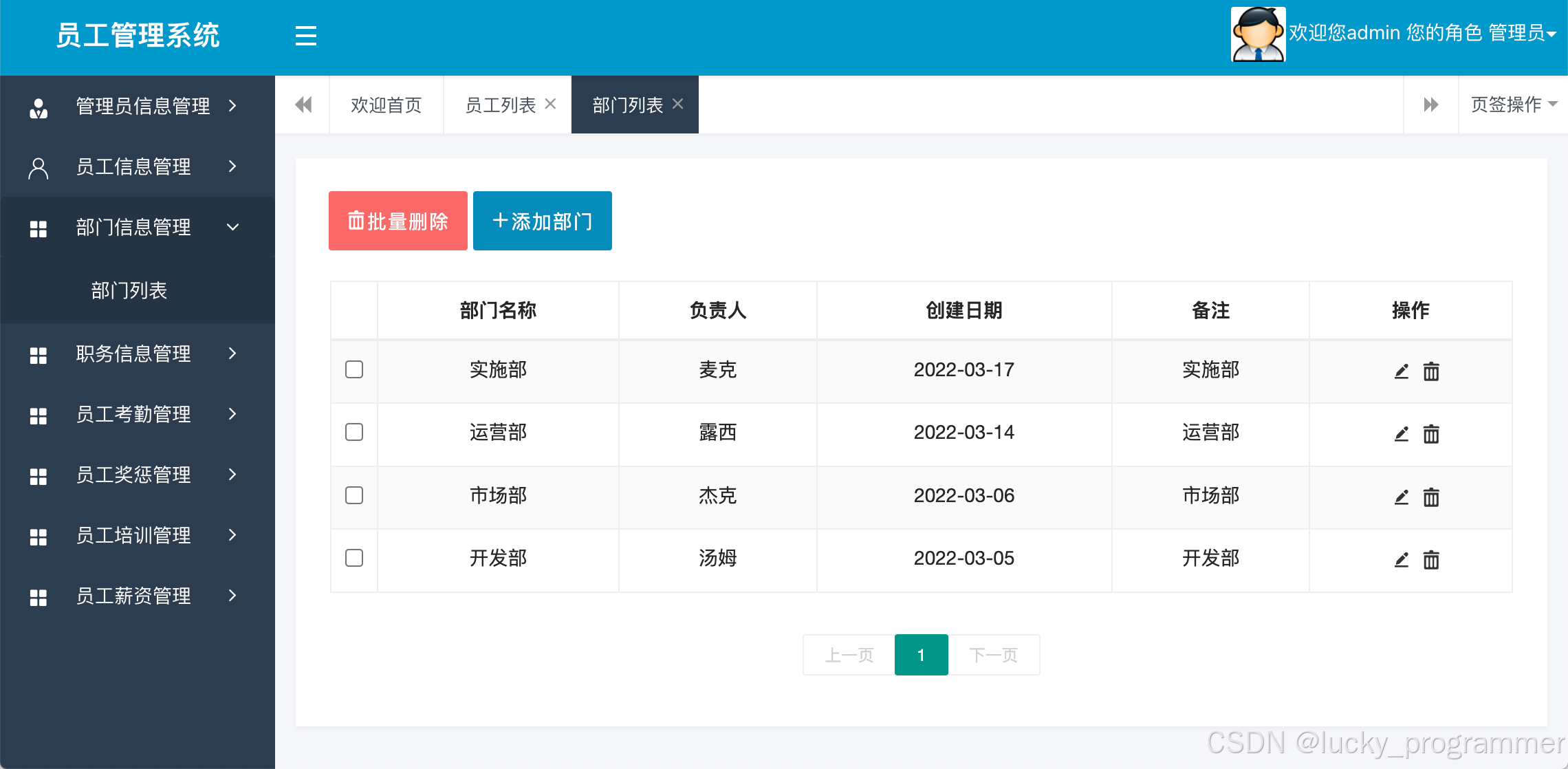The height and width of the screenshot is (769, 1568).
Task: Click the 添加部门 button
Action: 542,221
